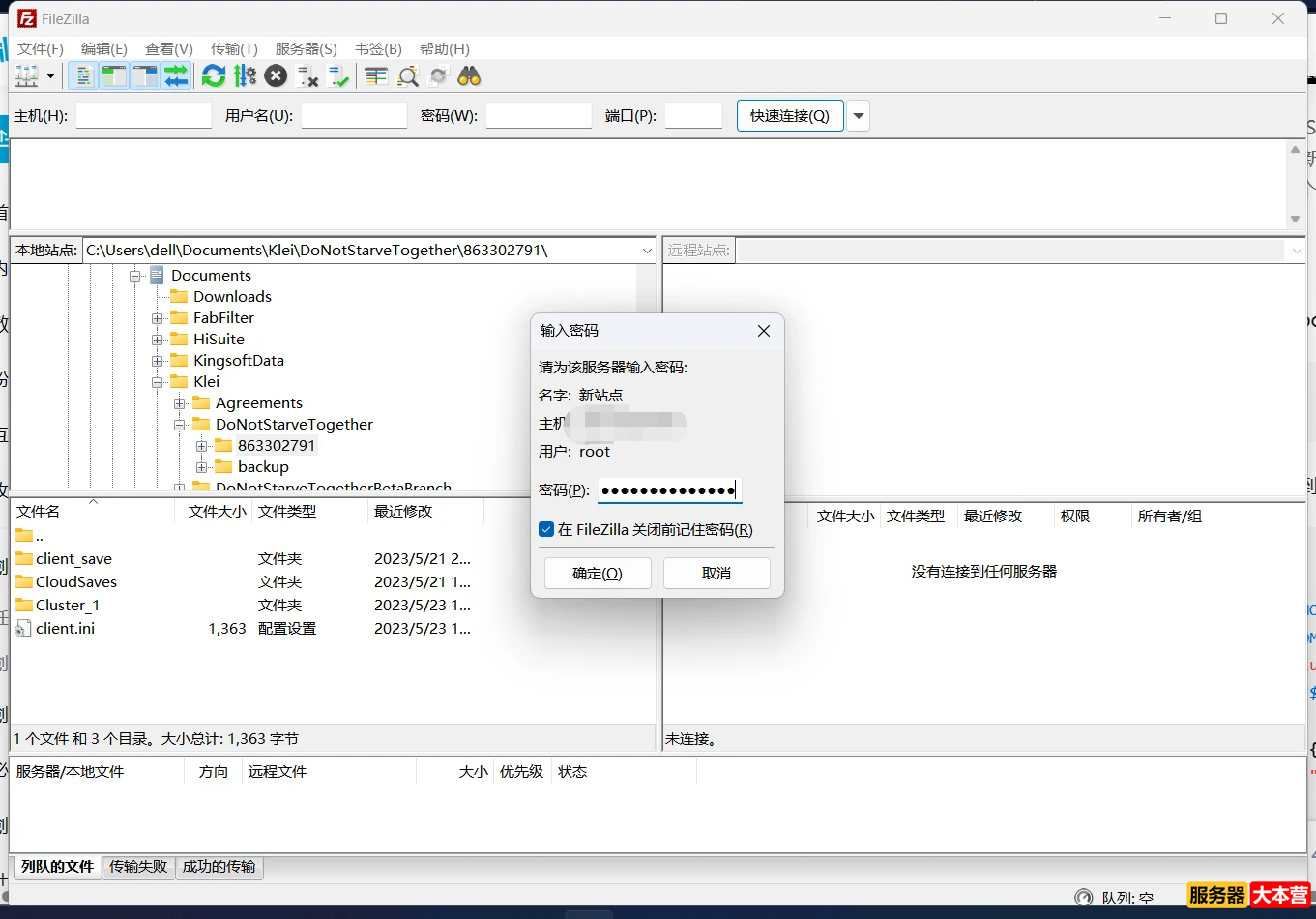1316x919 pixels.
Task: Toggle message log display icon
Action: 83,76
